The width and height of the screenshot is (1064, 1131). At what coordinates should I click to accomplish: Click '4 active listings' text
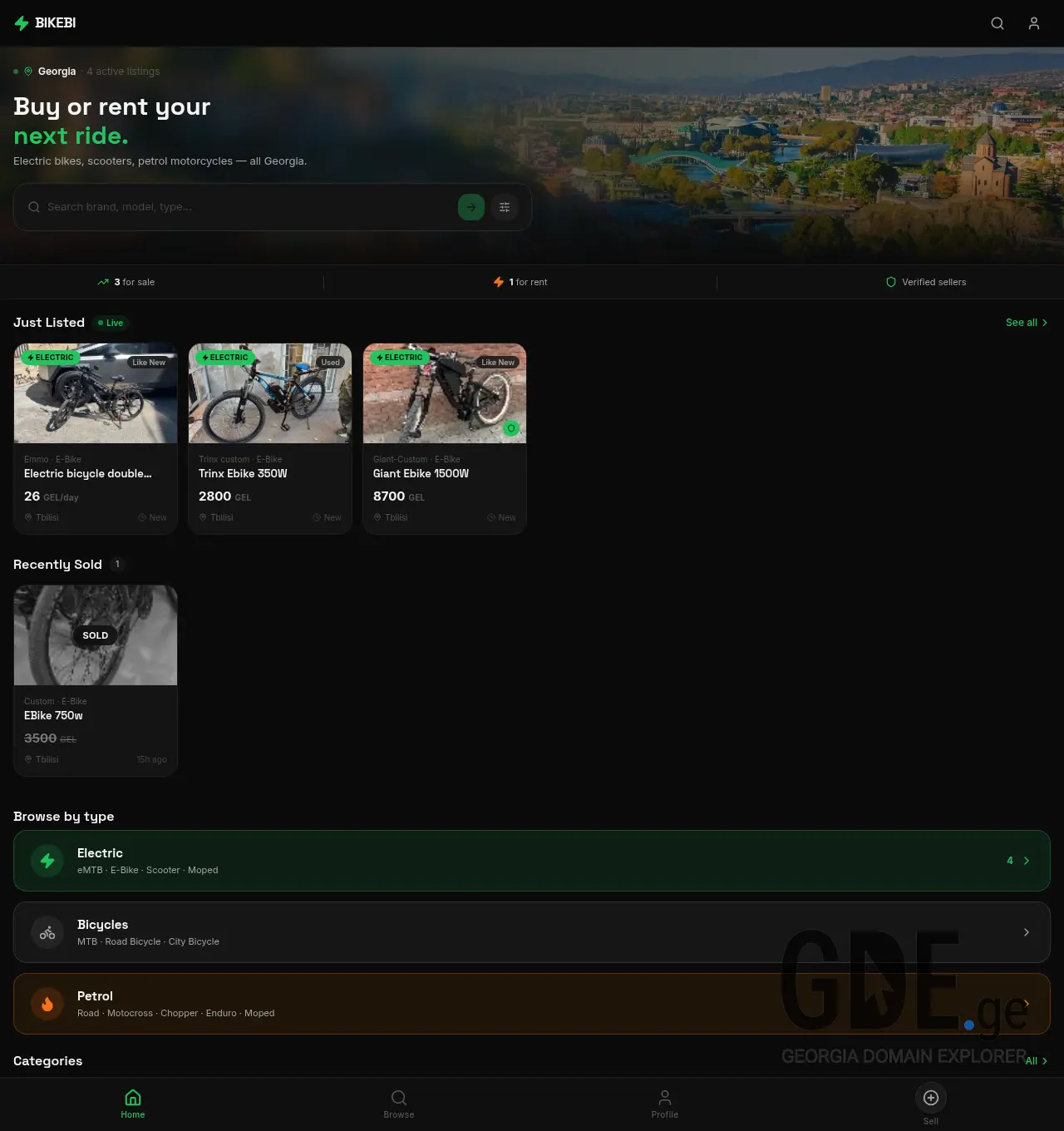click(x=123, y=72)
